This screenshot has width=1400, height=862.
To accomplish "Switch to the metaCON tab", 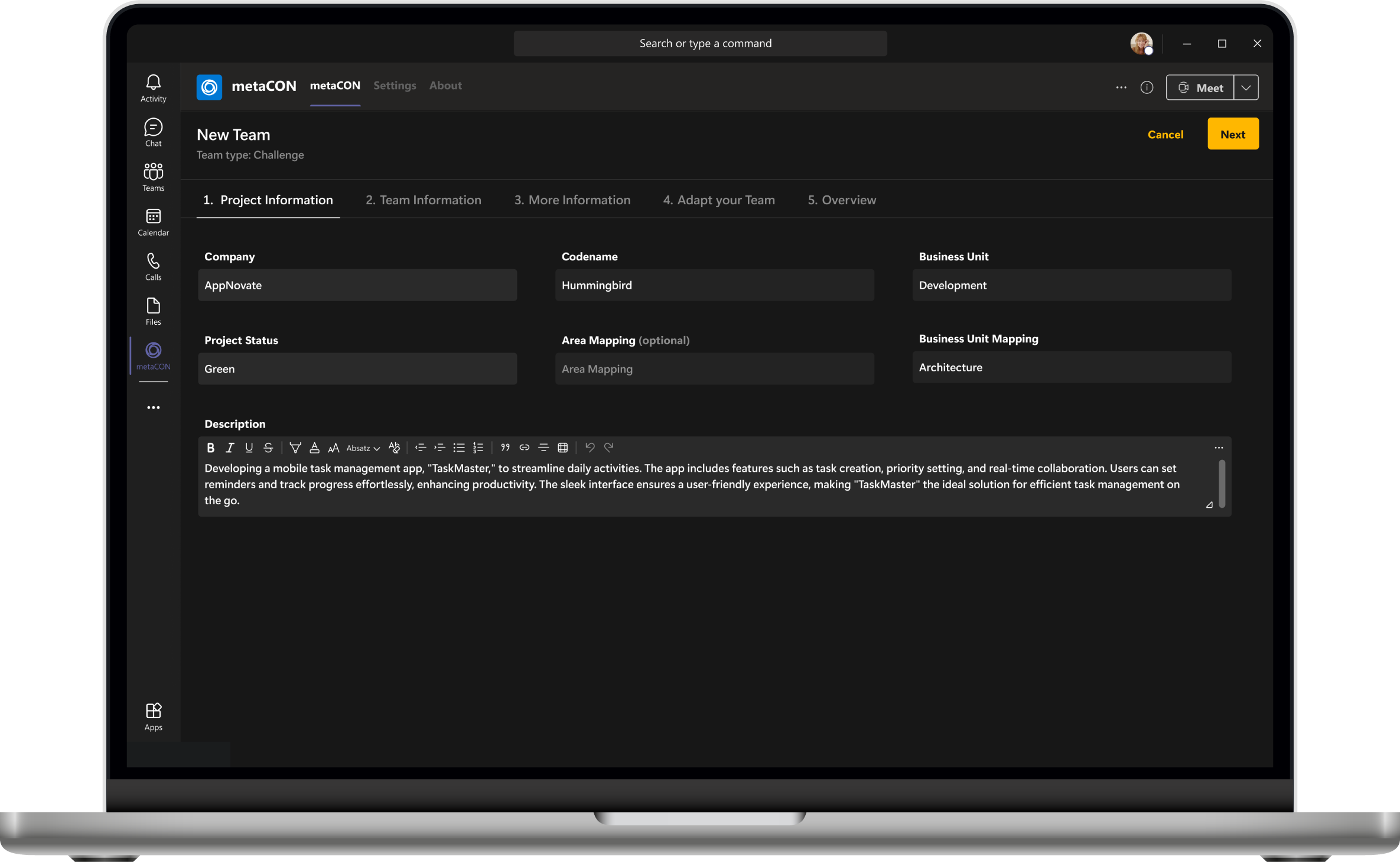I will pos(335,86).
